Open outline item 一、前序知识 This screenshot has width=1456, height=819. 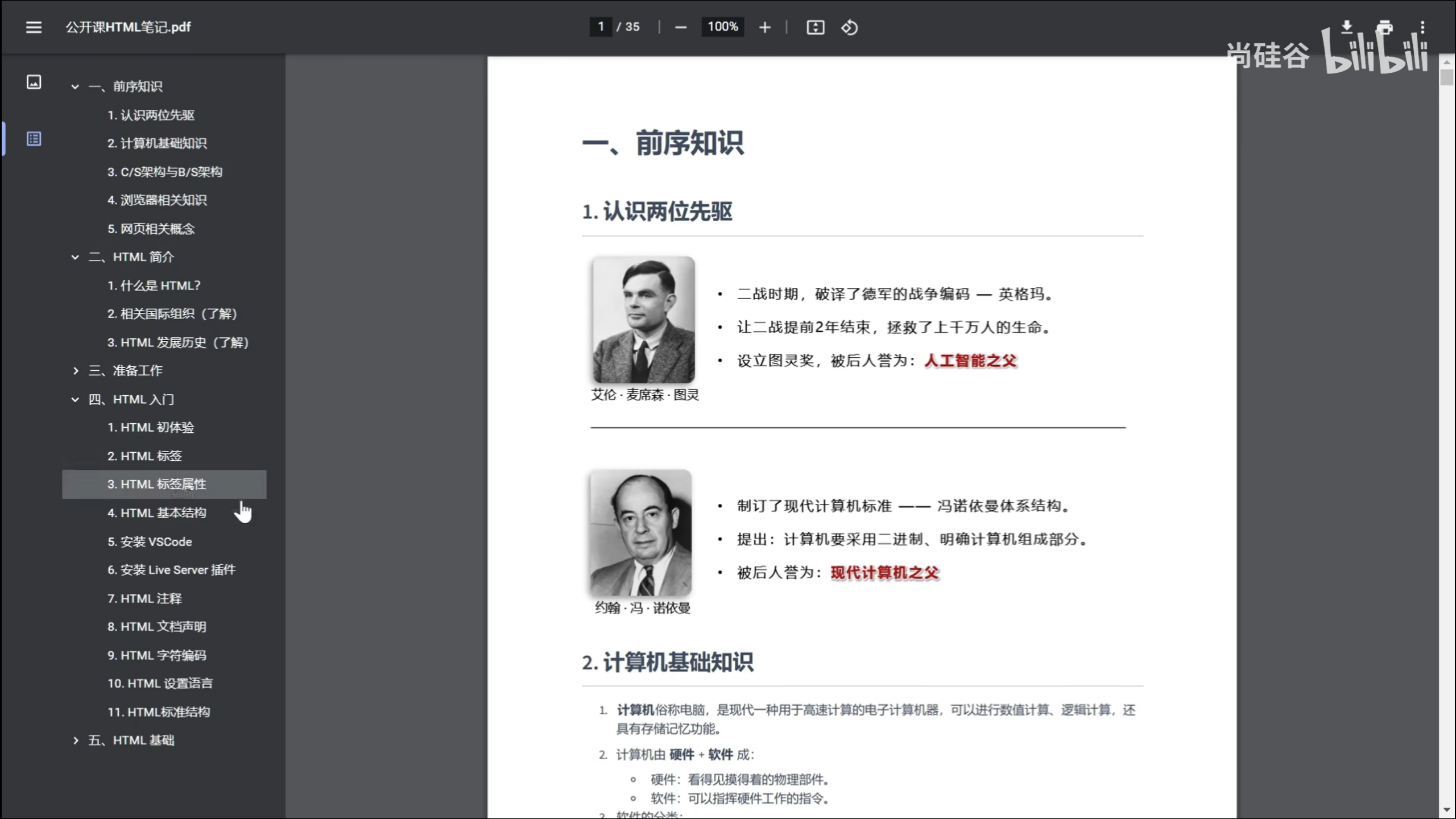[125, 86]
